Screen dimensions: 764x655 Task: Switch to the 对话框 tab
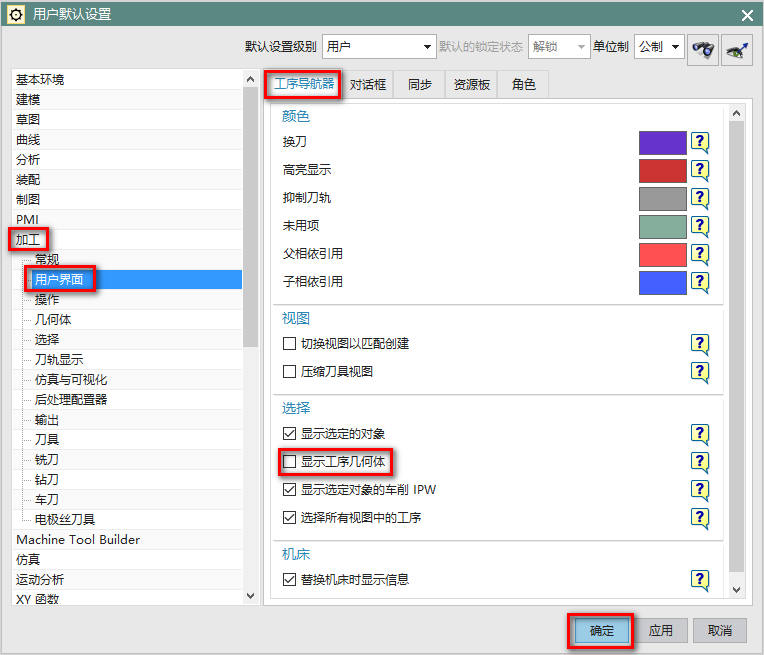pyautogui.click(x=367, y=85)
